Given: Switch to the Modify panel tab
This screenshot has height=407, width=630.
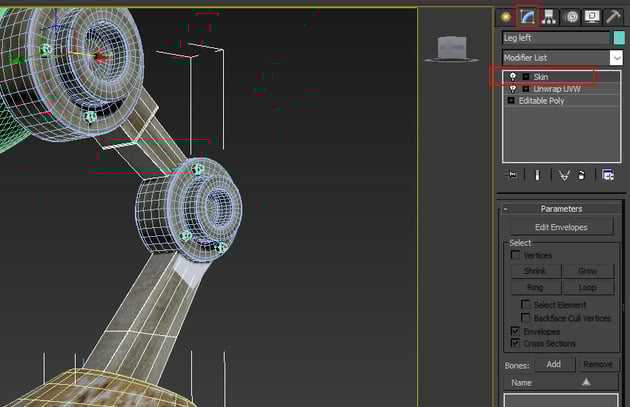Looking at the screenshot, I should [527, 16].
